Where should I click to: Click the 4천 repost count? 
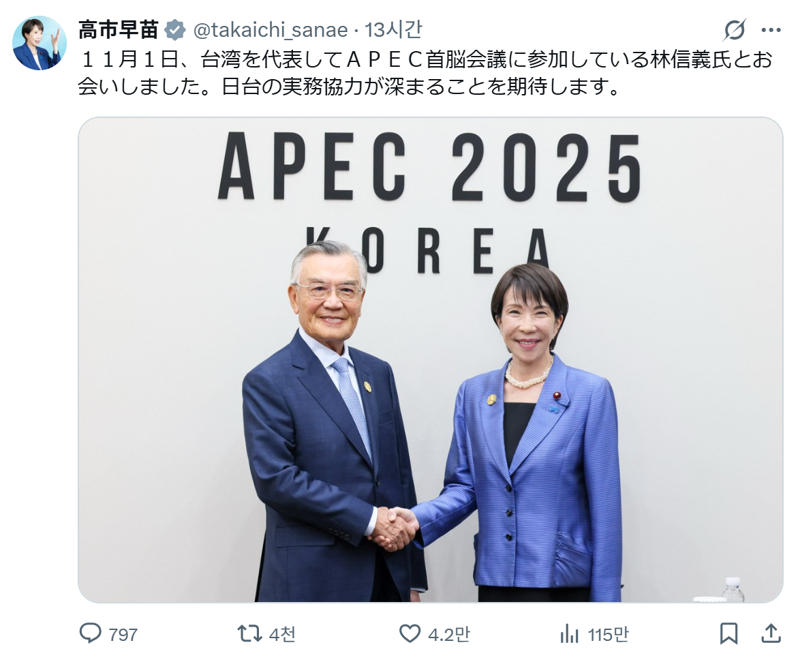tap(283, 634)
